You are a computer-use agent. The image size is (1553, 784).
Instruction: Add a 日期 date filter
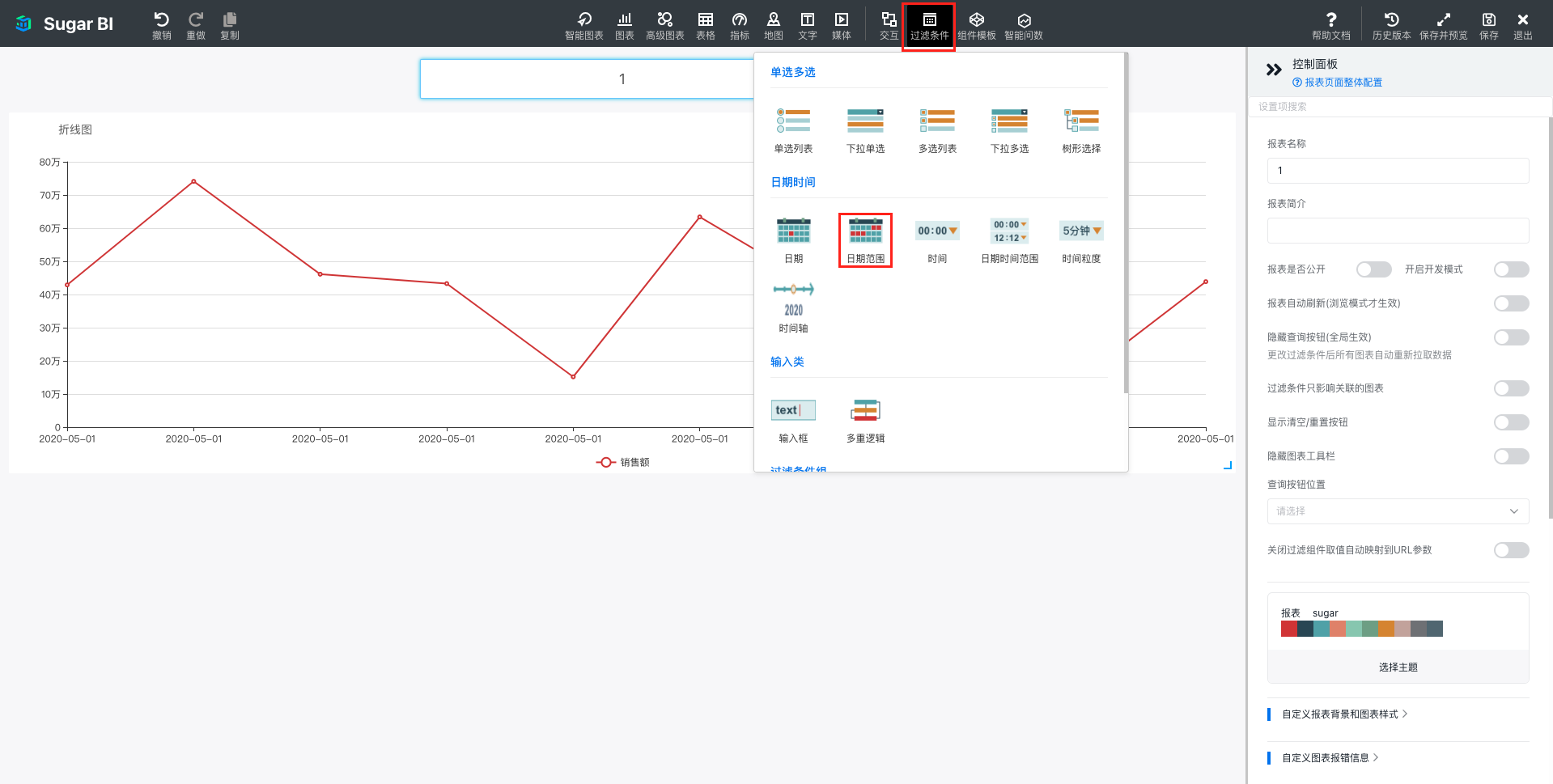coord(793,240)
